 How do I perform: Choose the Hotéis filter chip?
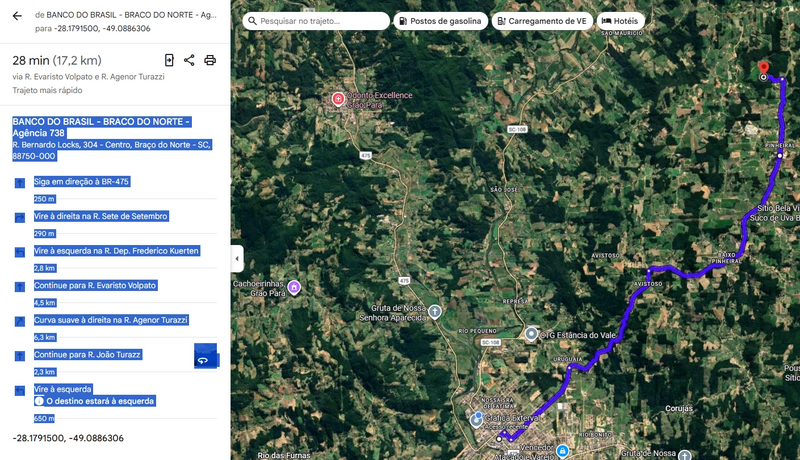(x=620, y=21)
